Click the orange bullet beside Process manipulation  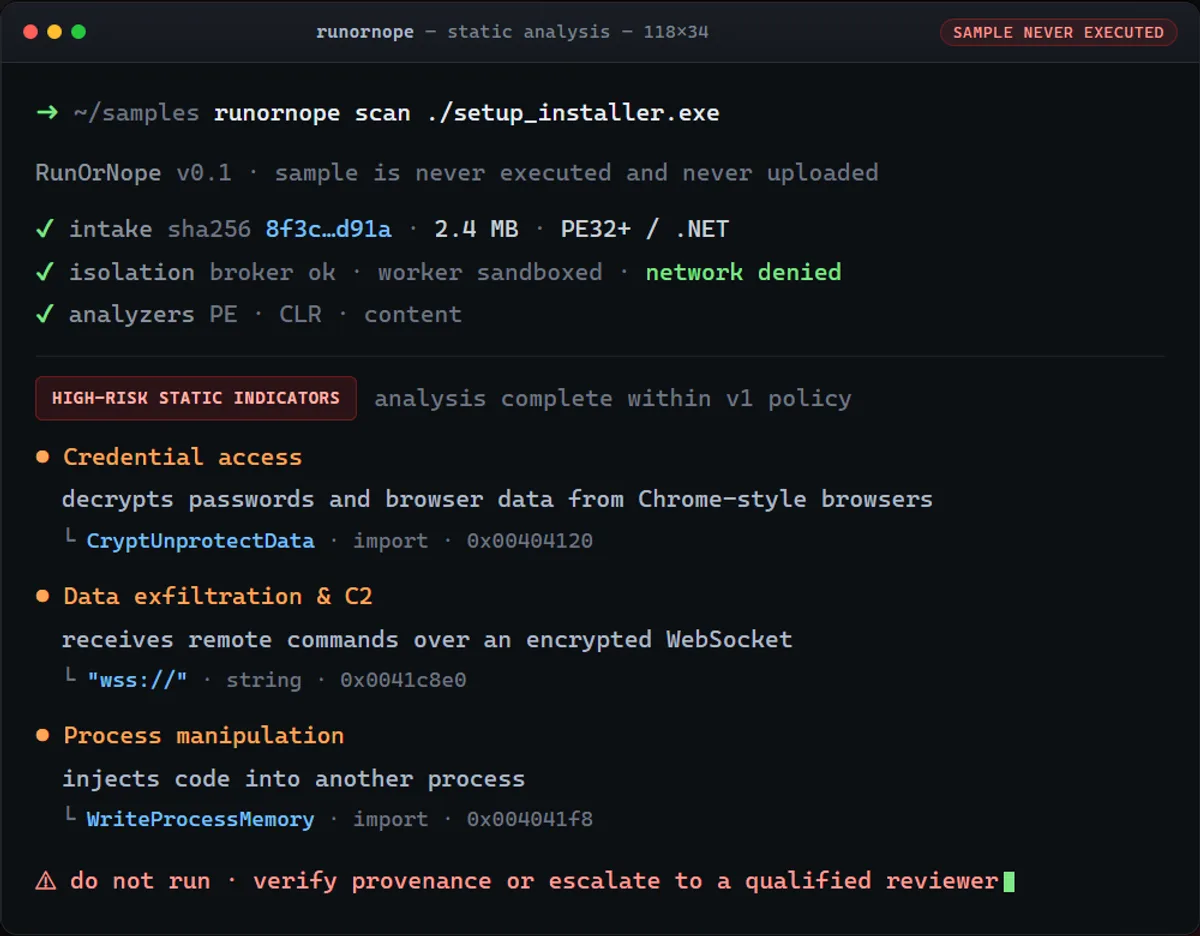click(x=43, y=735)
